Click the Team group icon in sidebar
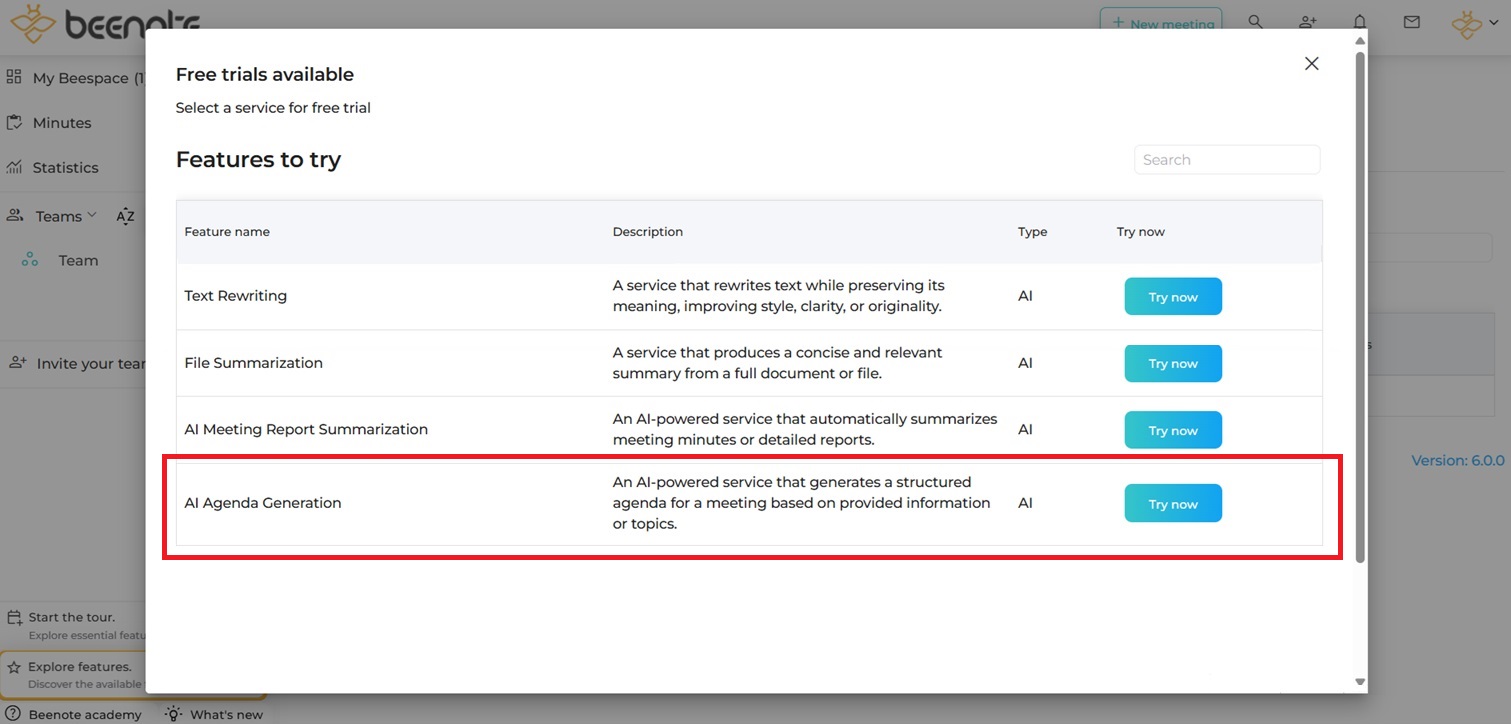The image size is (1511, 724). [x=30, y=260]
